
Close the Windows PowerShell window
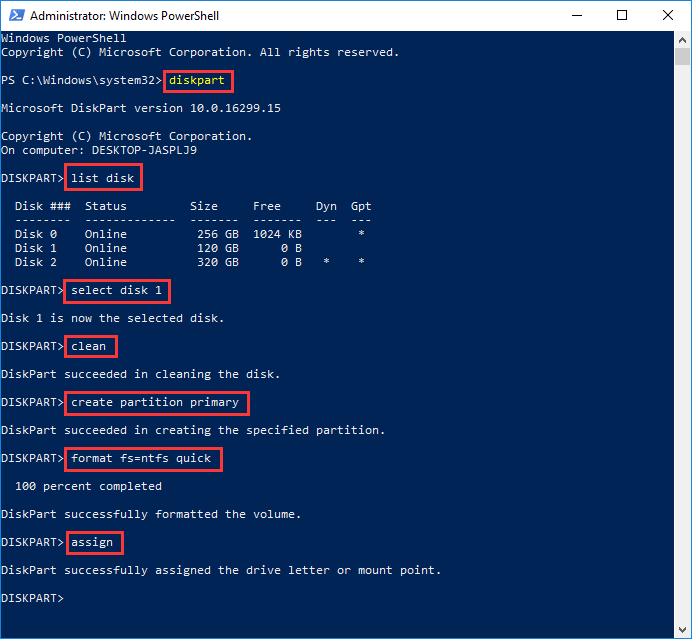tap(667, 16)
